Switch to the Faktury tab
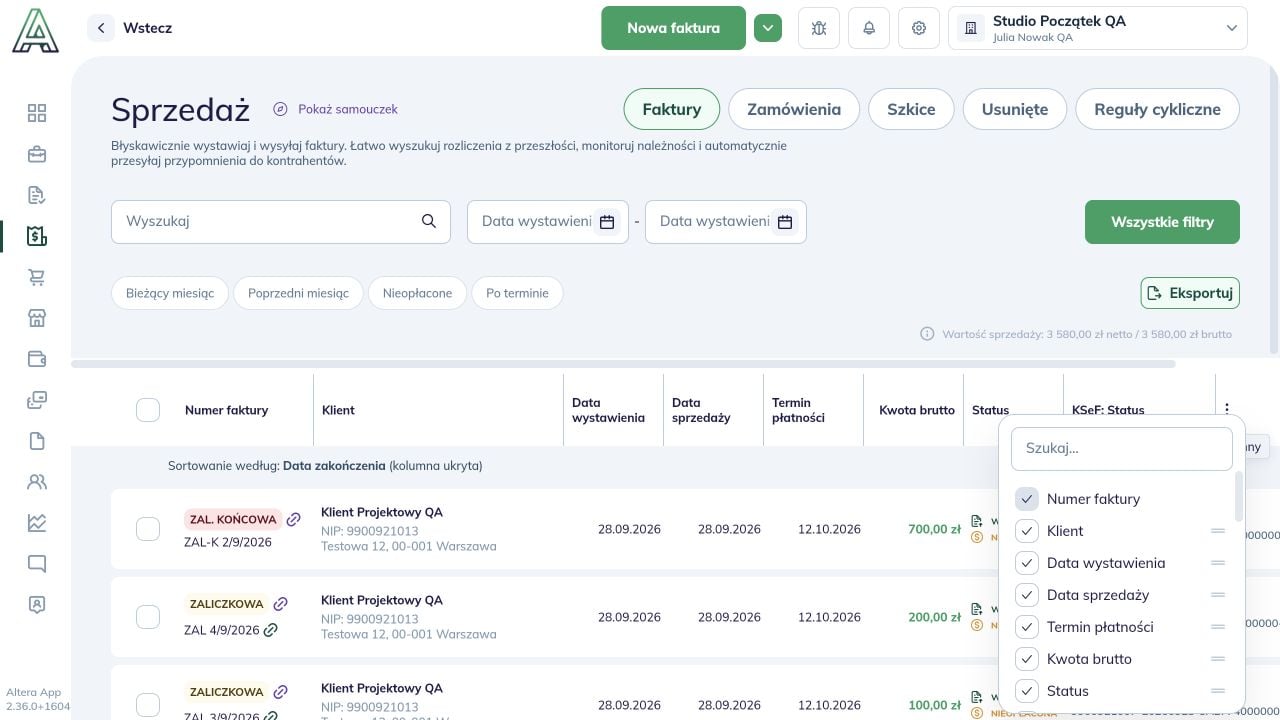Image resolution: width=1280 pixels, height=720 pixels. click(672, 109)
